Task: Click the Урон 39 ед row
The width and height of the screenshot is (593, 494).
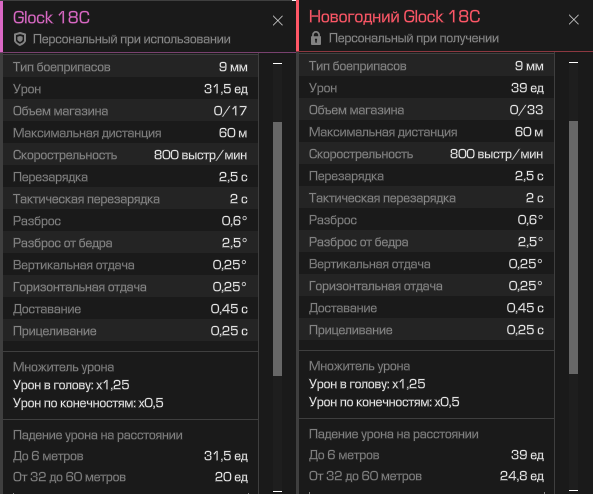Action: (x=427, y=88)
